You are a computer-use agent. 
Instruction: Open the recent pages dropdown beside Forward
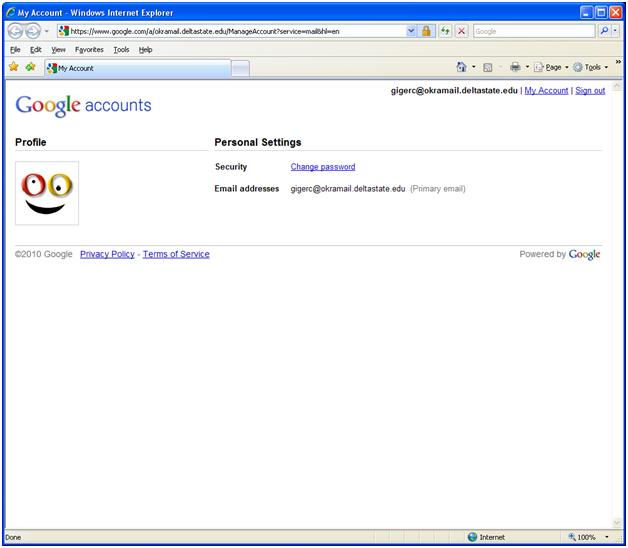(x=46, y=31)
